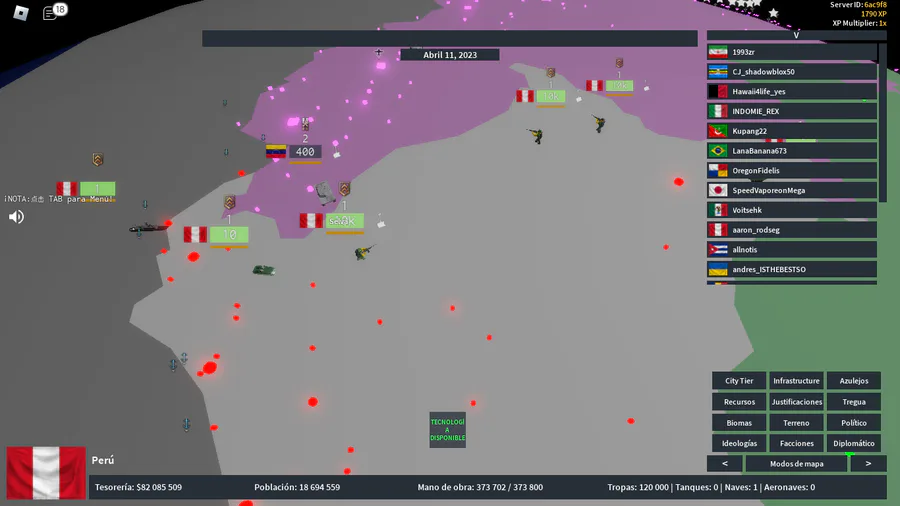Image resolution: width=900 pixels, height=506 pixels.
Task: Select player CJ_shadowblox50
Action: (x=792, y=72)
